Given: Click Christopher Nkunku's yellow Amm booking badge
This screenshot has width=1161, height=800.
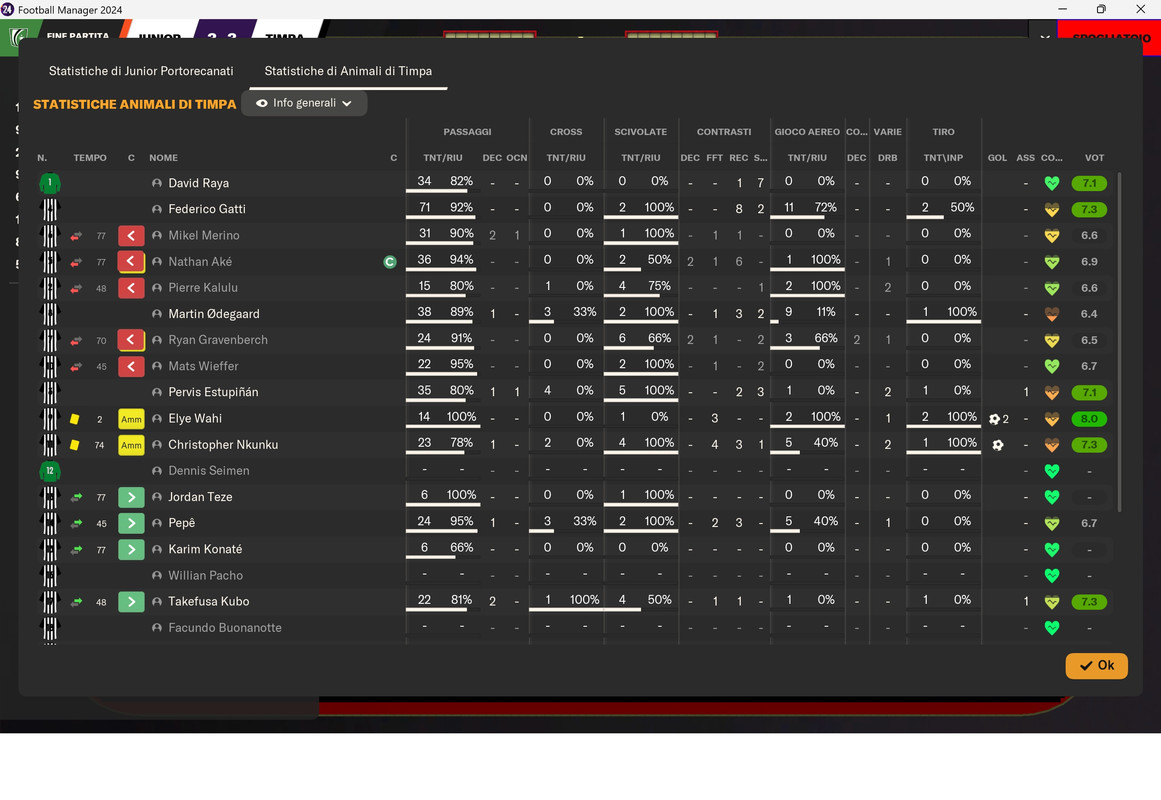Looking at the screenshot, I should (x=131, y=444).
